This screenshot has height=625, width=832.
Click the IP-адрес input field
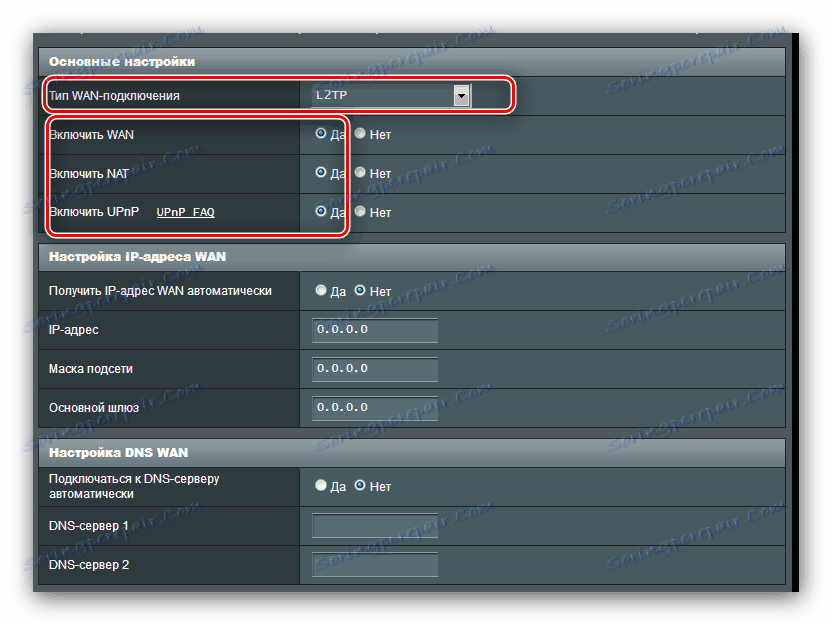click(375, 330)
